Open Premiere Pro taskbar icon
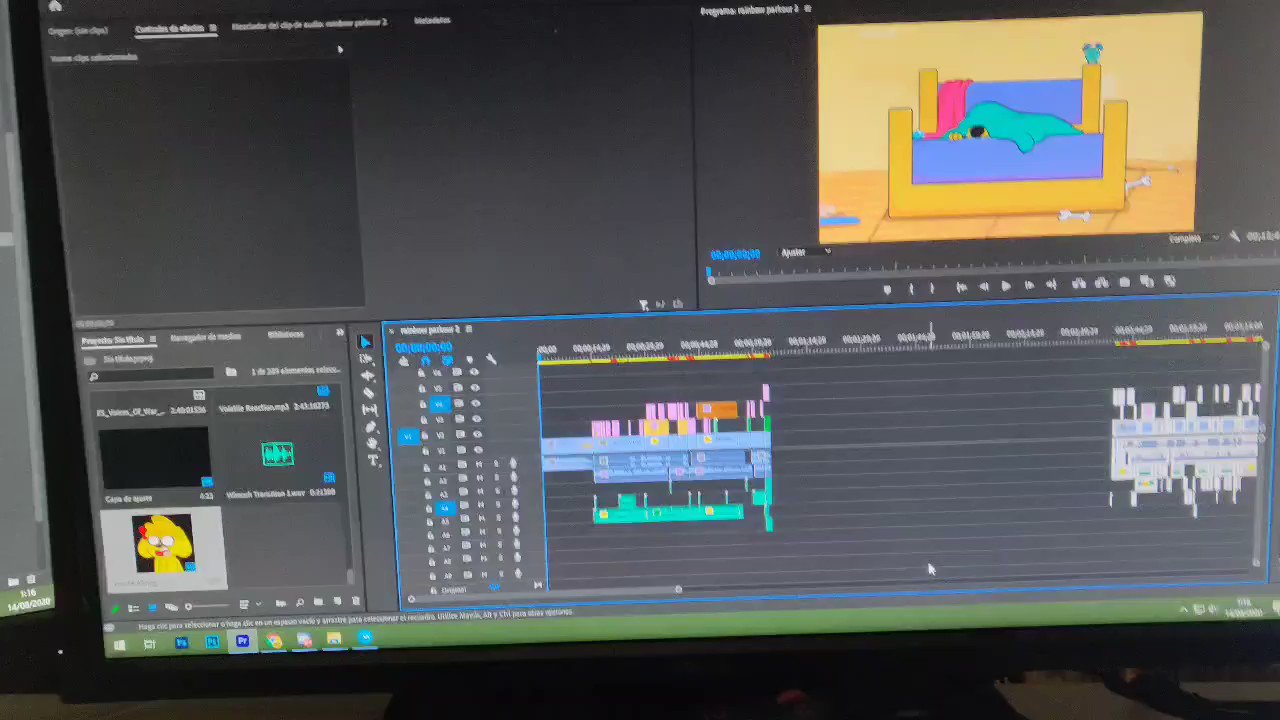 coord(243,641)
